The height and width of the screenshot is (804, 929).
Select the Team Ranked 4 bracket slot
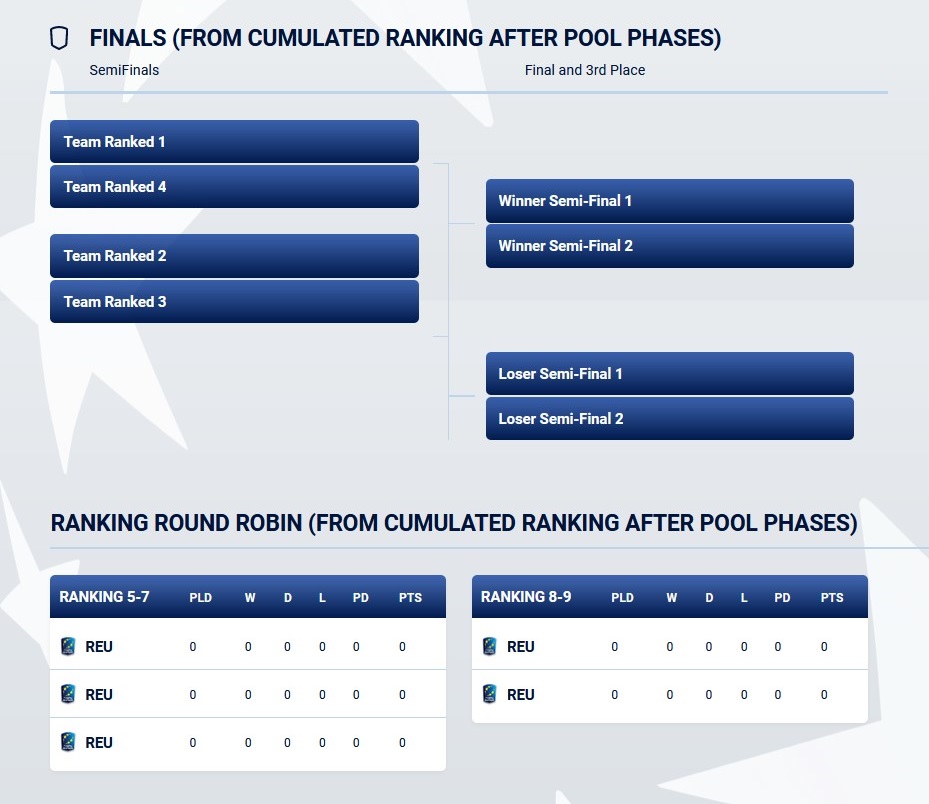(234, 187)
